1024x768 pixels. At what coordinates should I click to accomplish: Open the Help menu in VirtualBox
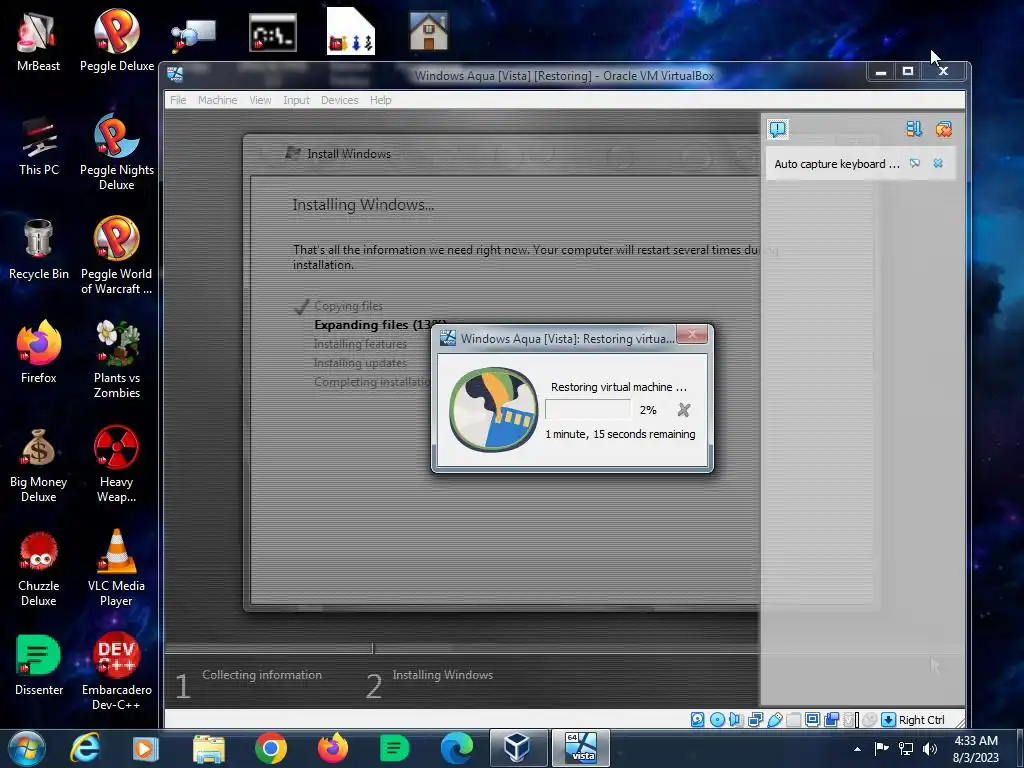(380, 100)
